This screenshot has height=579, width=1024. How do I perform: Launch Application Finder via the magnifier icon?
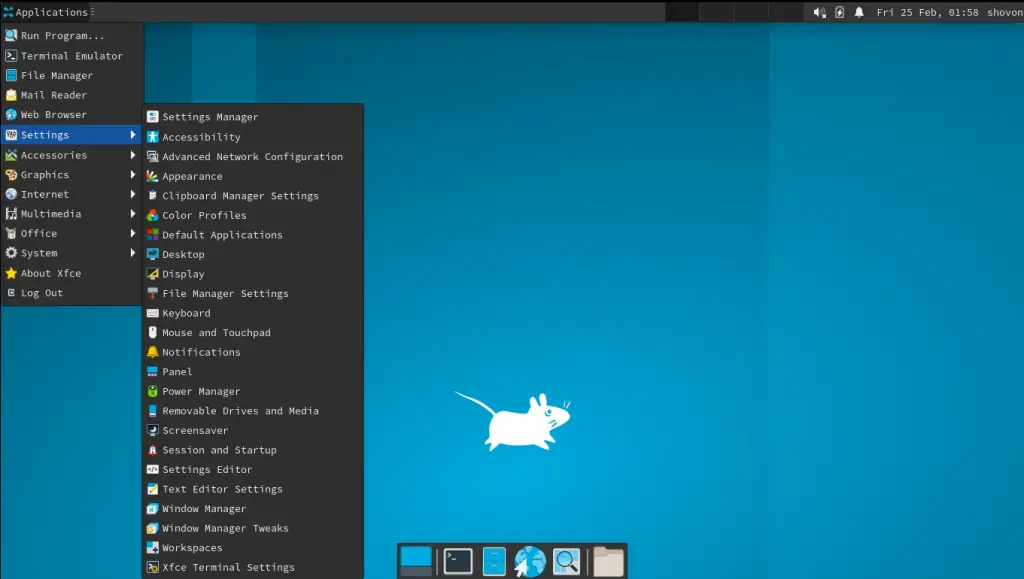coord(565,560)
